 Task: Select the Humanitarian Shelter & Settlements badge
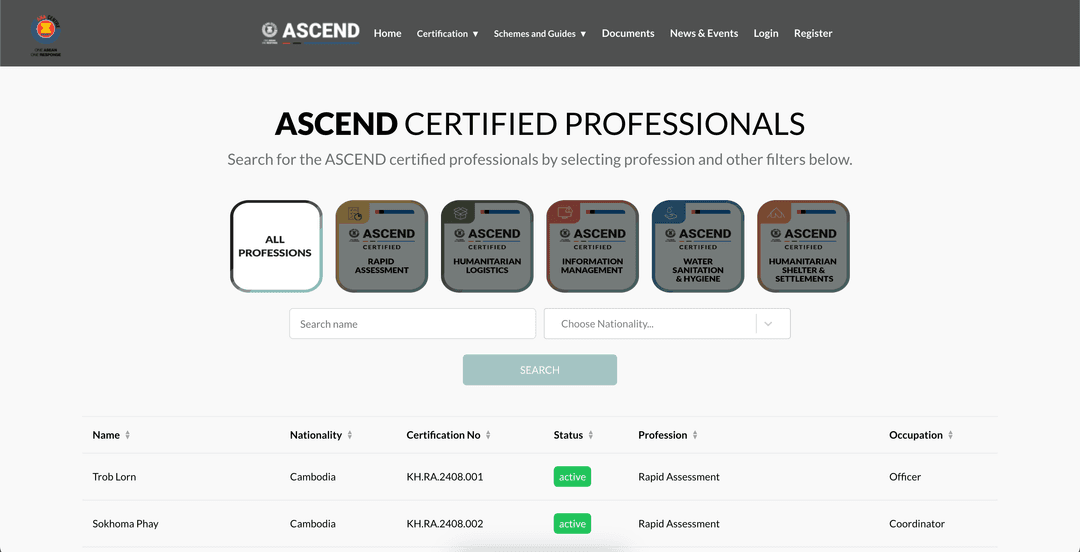(803, 246)
